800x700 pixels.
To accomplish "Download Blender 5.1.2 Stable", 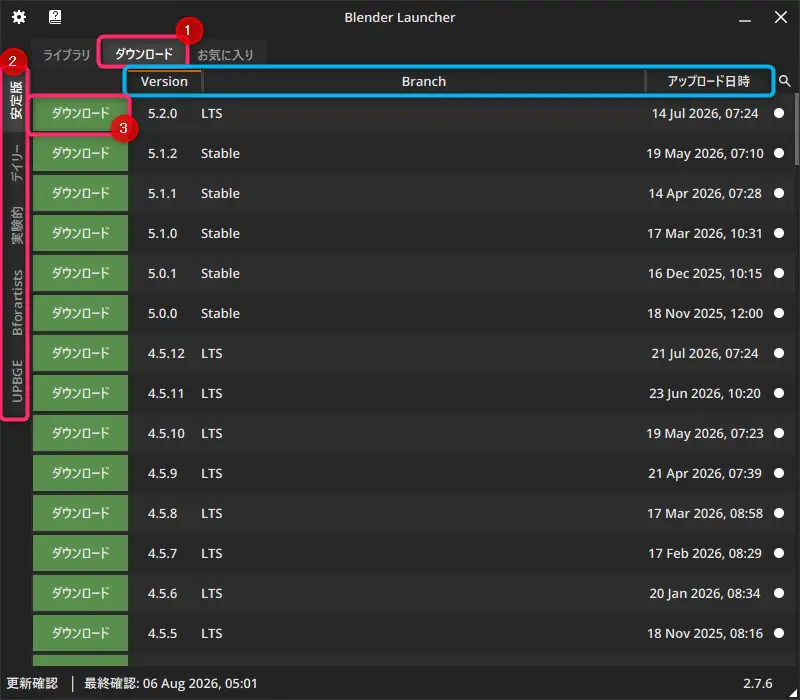I will 81,153.
